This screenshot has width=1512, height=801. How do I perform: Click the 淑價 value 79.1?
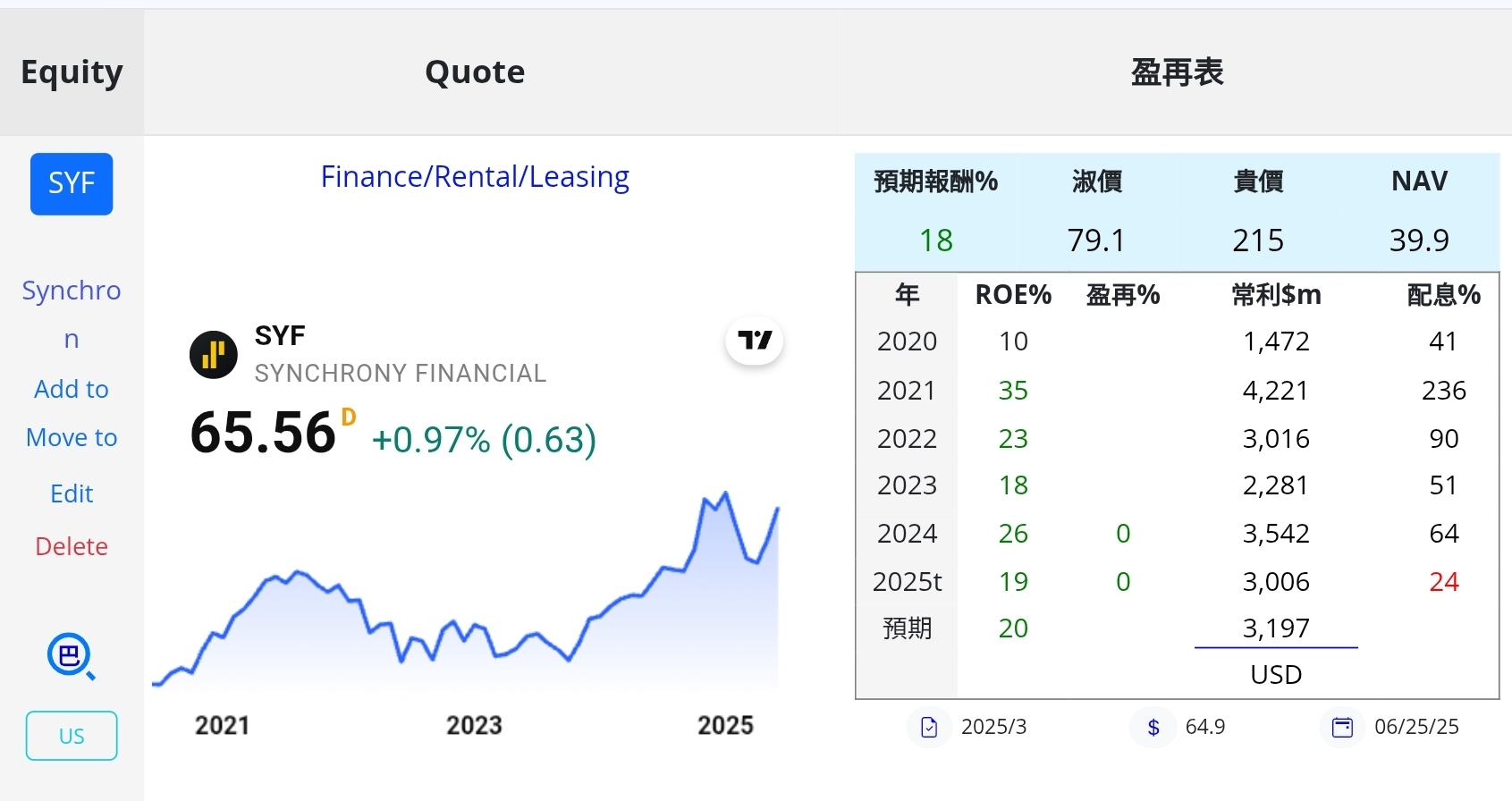(1096, 240)
